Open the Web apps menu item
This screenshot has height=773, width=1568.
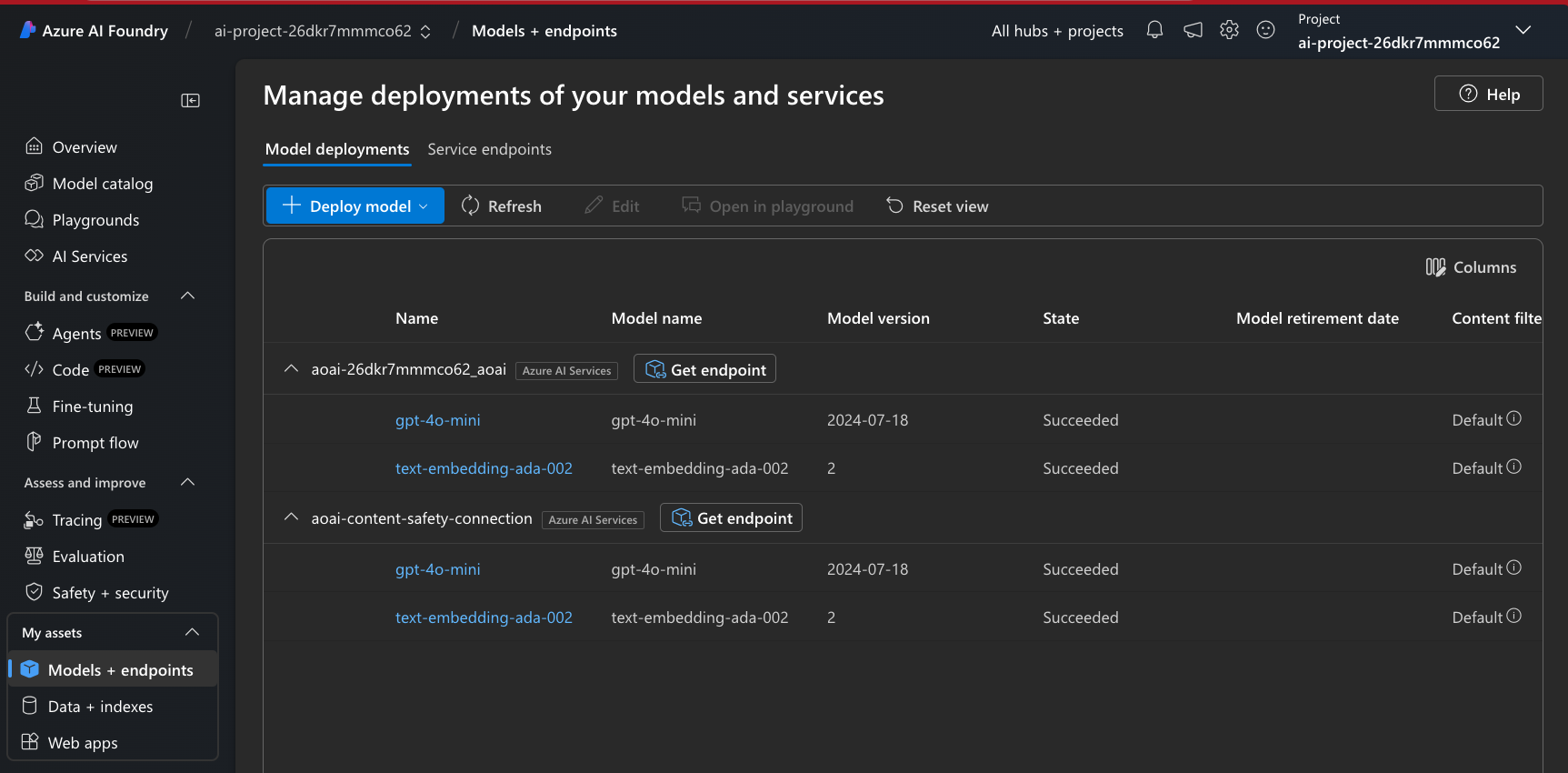[x=113, y=742]
